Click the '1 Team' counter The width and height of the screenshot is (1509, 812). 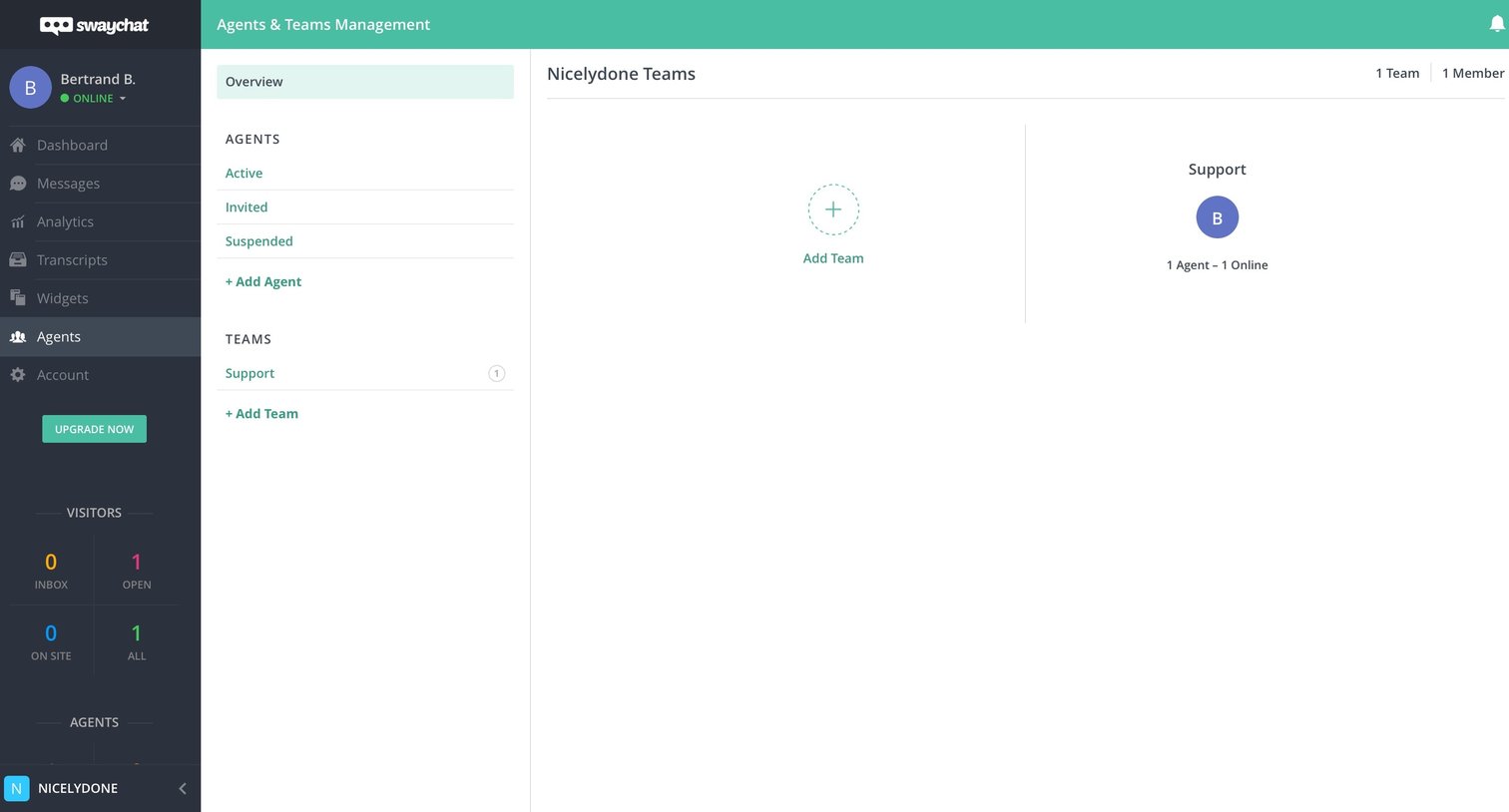[x=1397, y=73]
